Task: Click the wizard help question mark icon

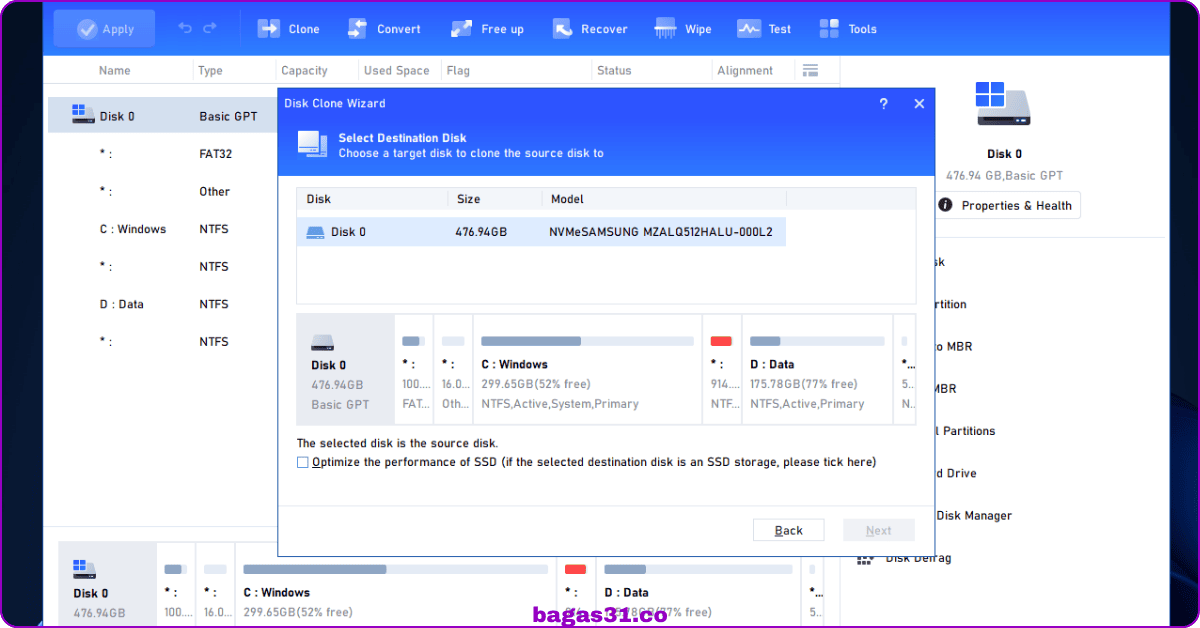Action: tap(883, 103)
